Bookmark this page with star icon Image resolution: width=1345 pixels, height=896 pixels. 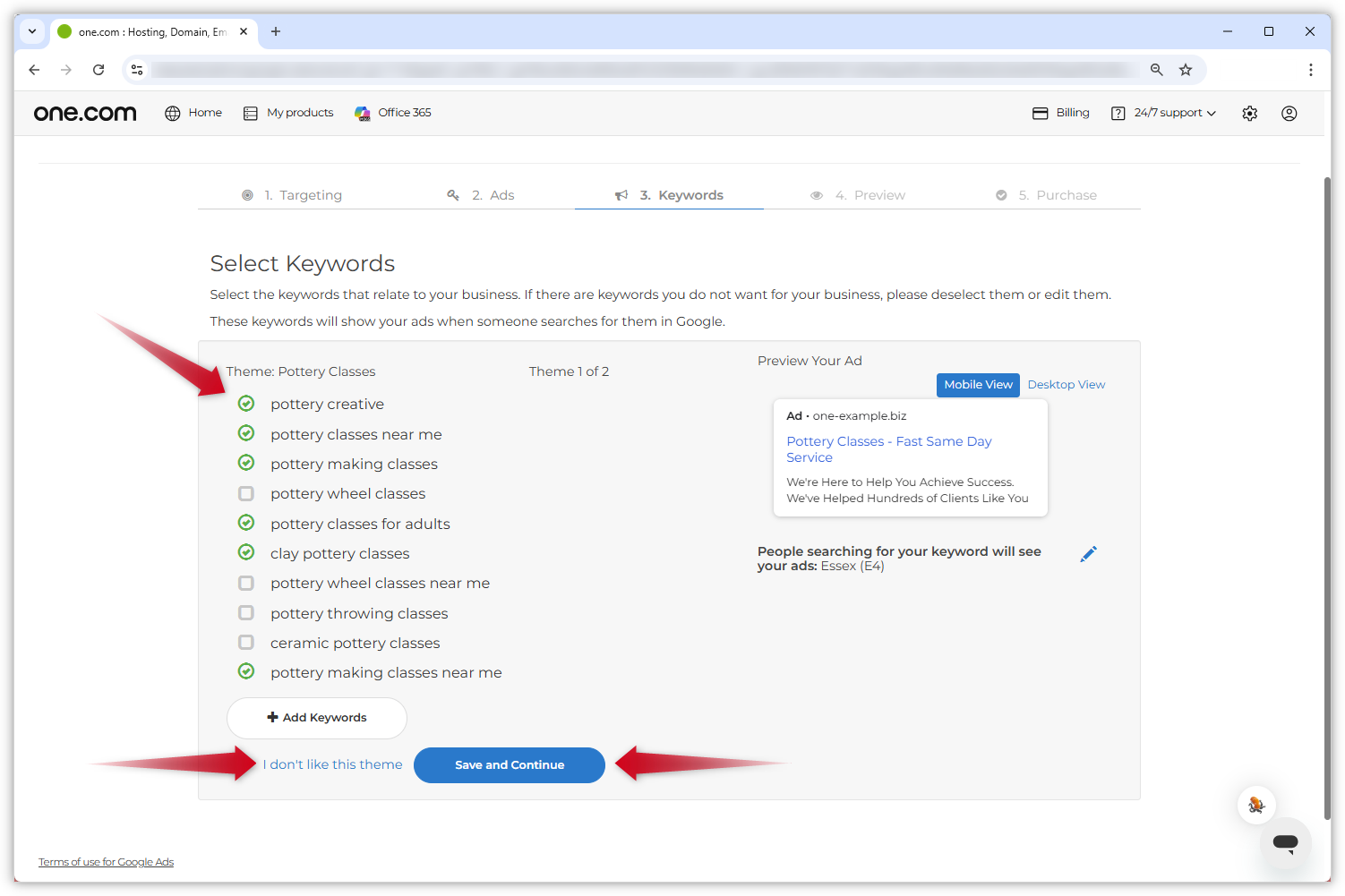1186,70
